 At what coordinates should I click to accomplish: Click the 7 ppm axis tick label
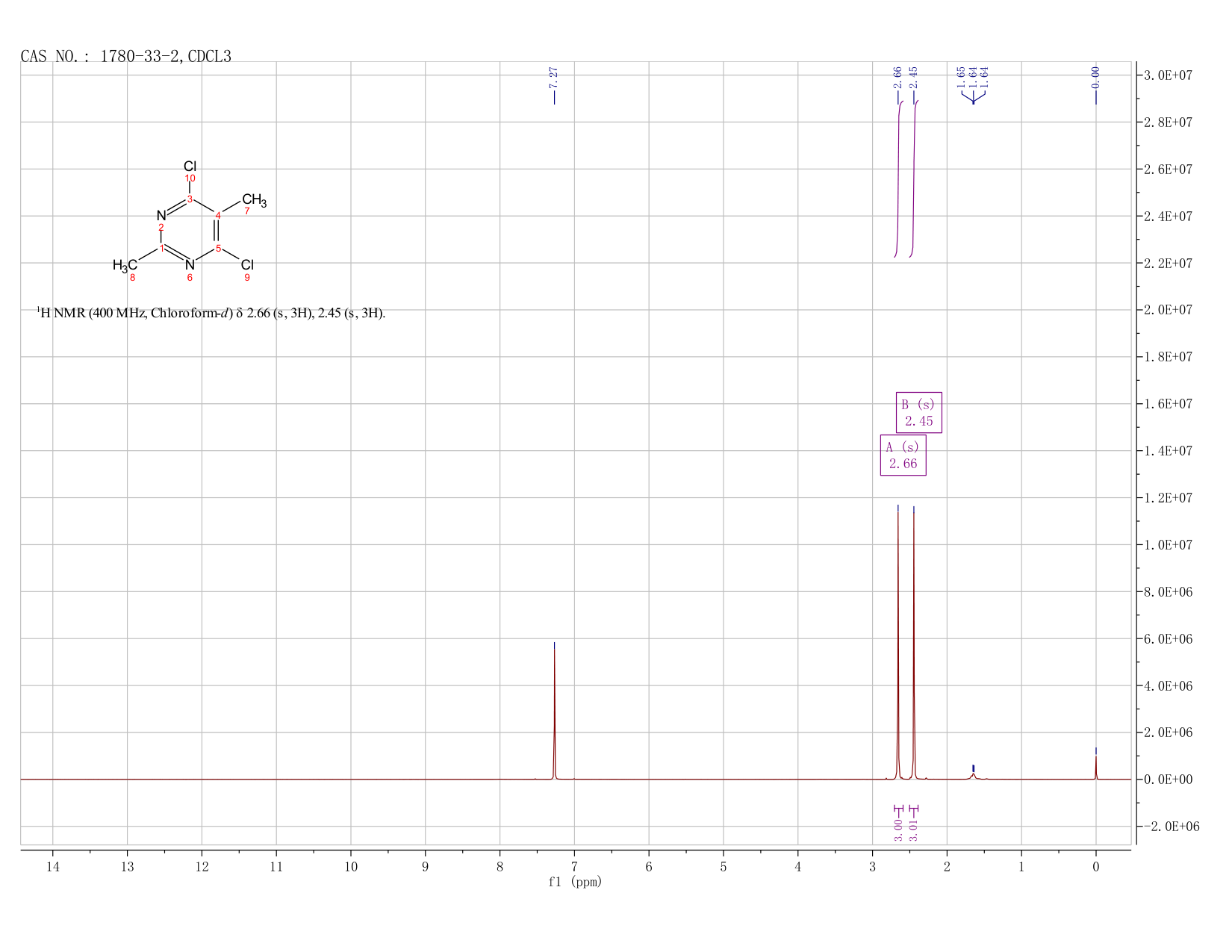point(574,867)
